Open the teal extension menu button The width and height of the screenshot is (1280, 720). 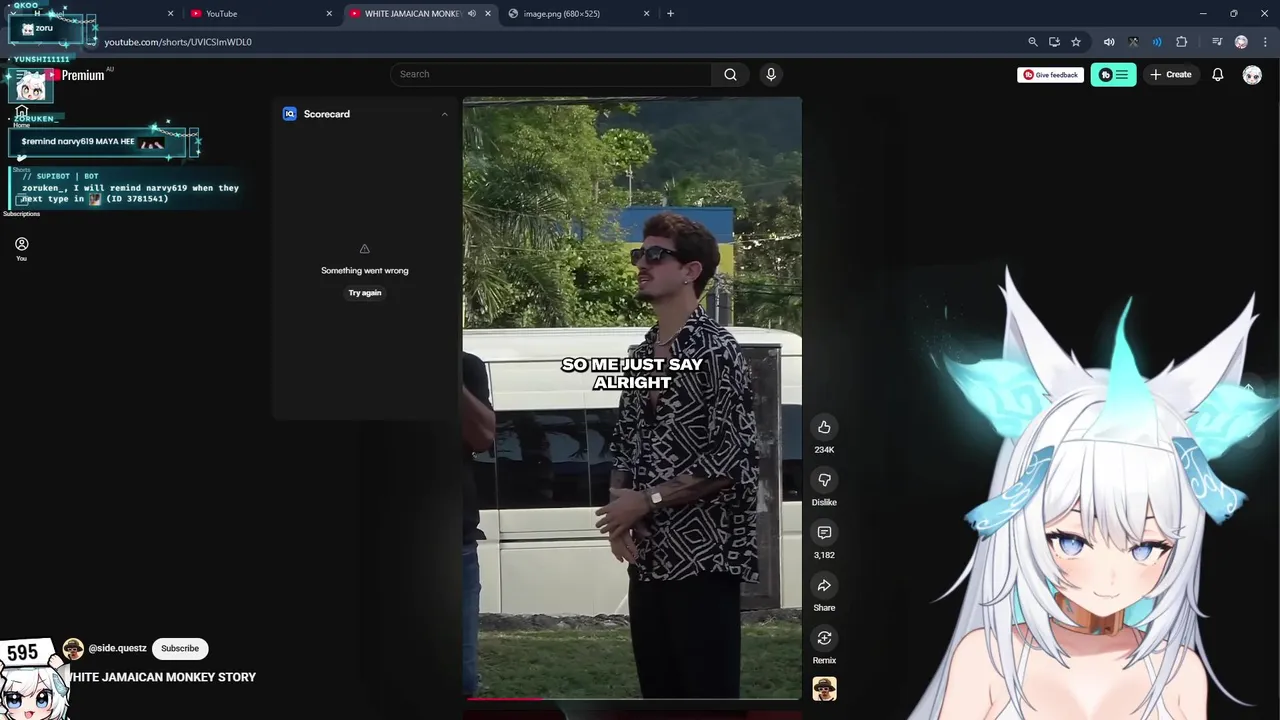[1113, 75]
